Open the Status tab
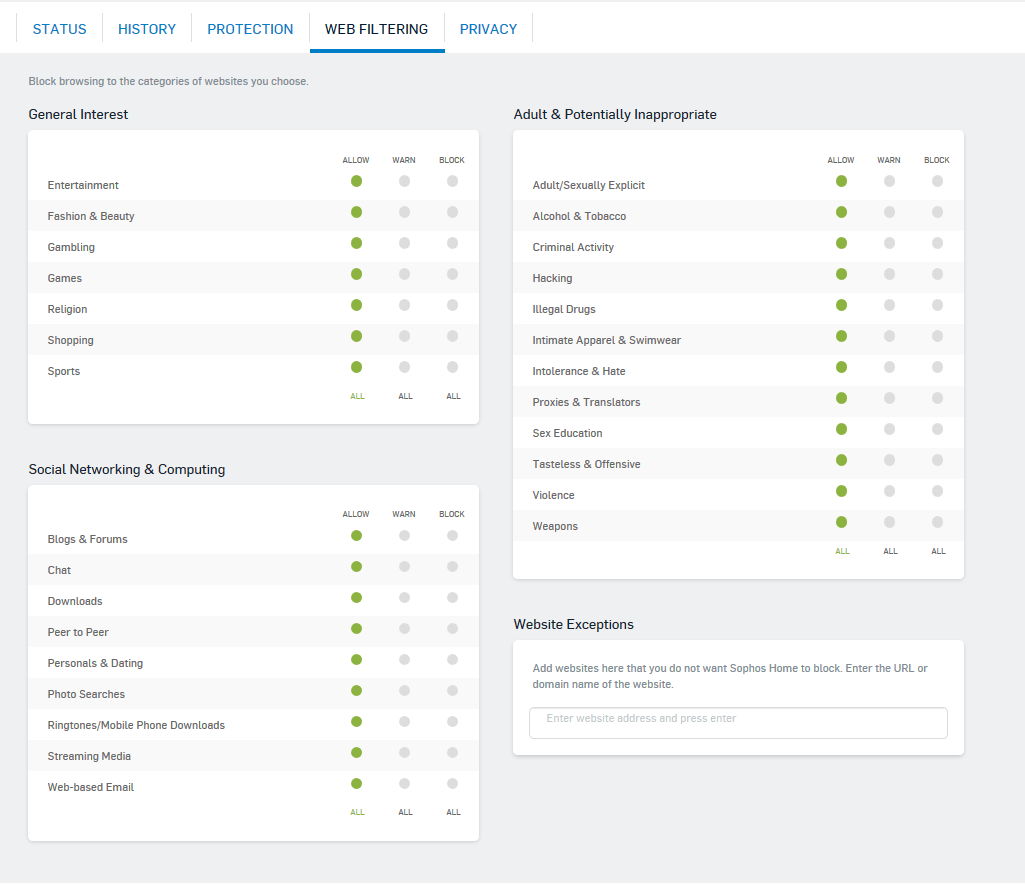Screen dimensions: 1025x885 click(59, 29)
